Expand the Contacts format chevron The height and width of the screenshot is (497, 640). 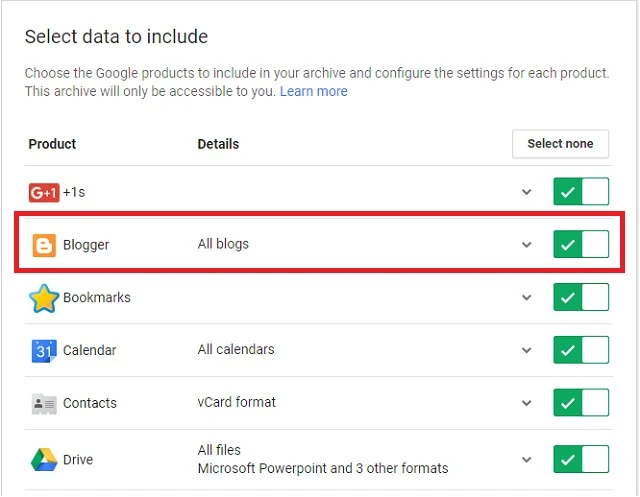click(x=527, y=404)
